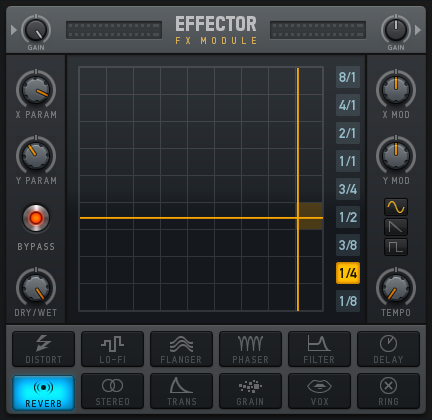Select the Ring modulation effect
Image resolution: width=432 pixels, height=420 pixels.
pyautogui.click(x=388, y=391)
